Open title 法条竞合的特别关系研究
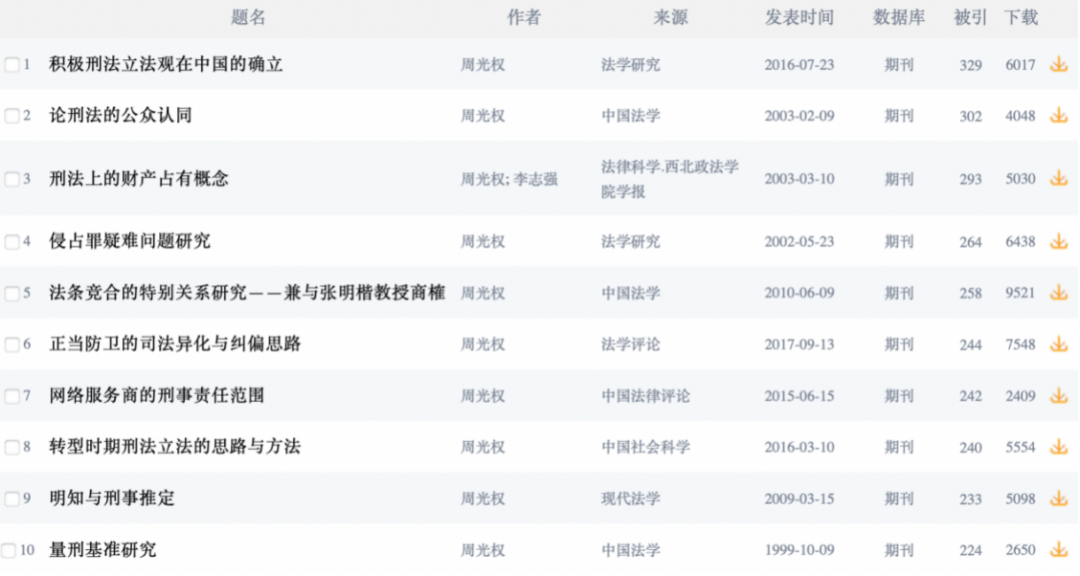 (247, 293)
